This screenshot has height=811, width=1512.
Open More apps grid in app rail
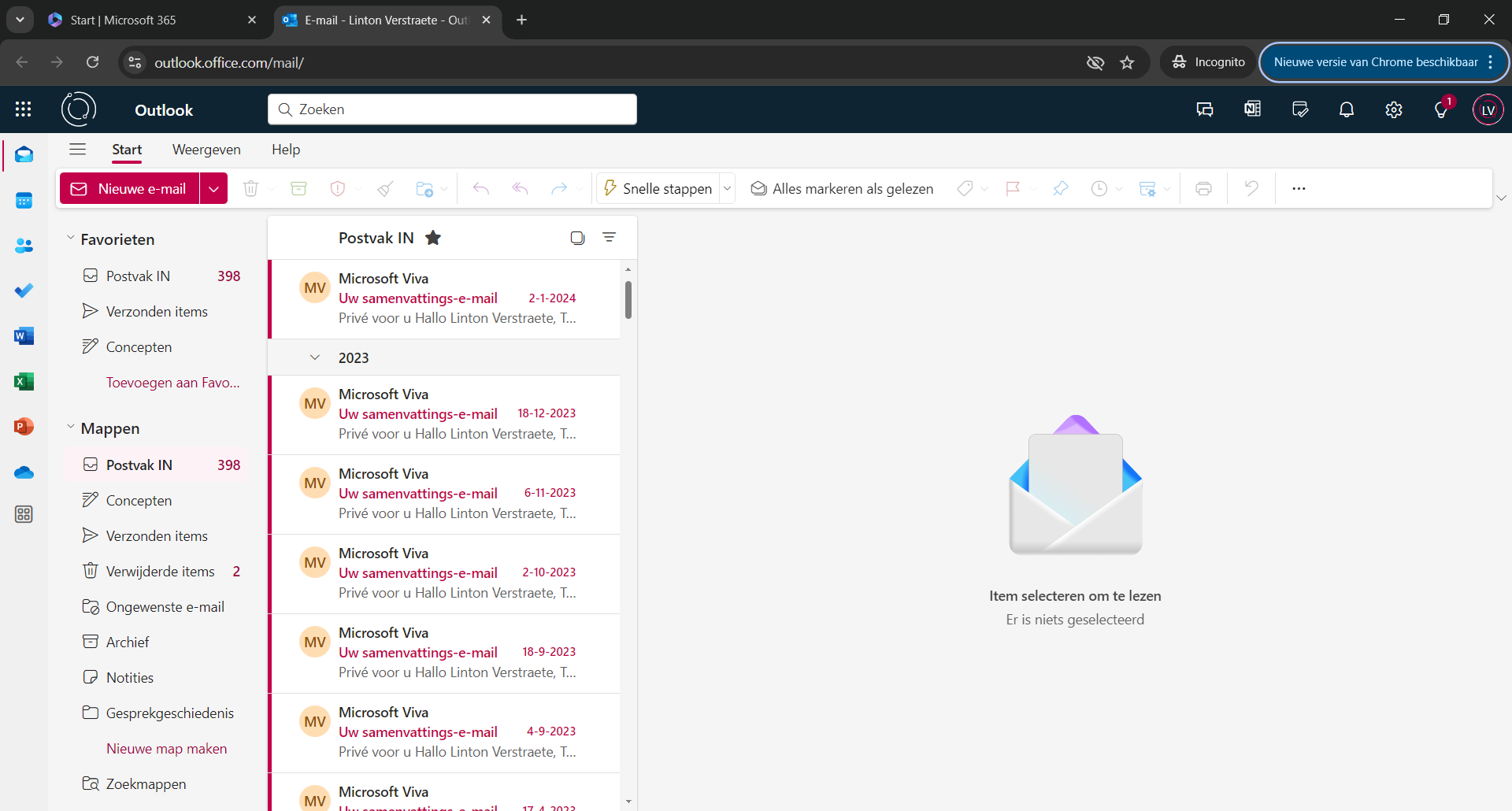pyautogui.click(x=24, y=514)
